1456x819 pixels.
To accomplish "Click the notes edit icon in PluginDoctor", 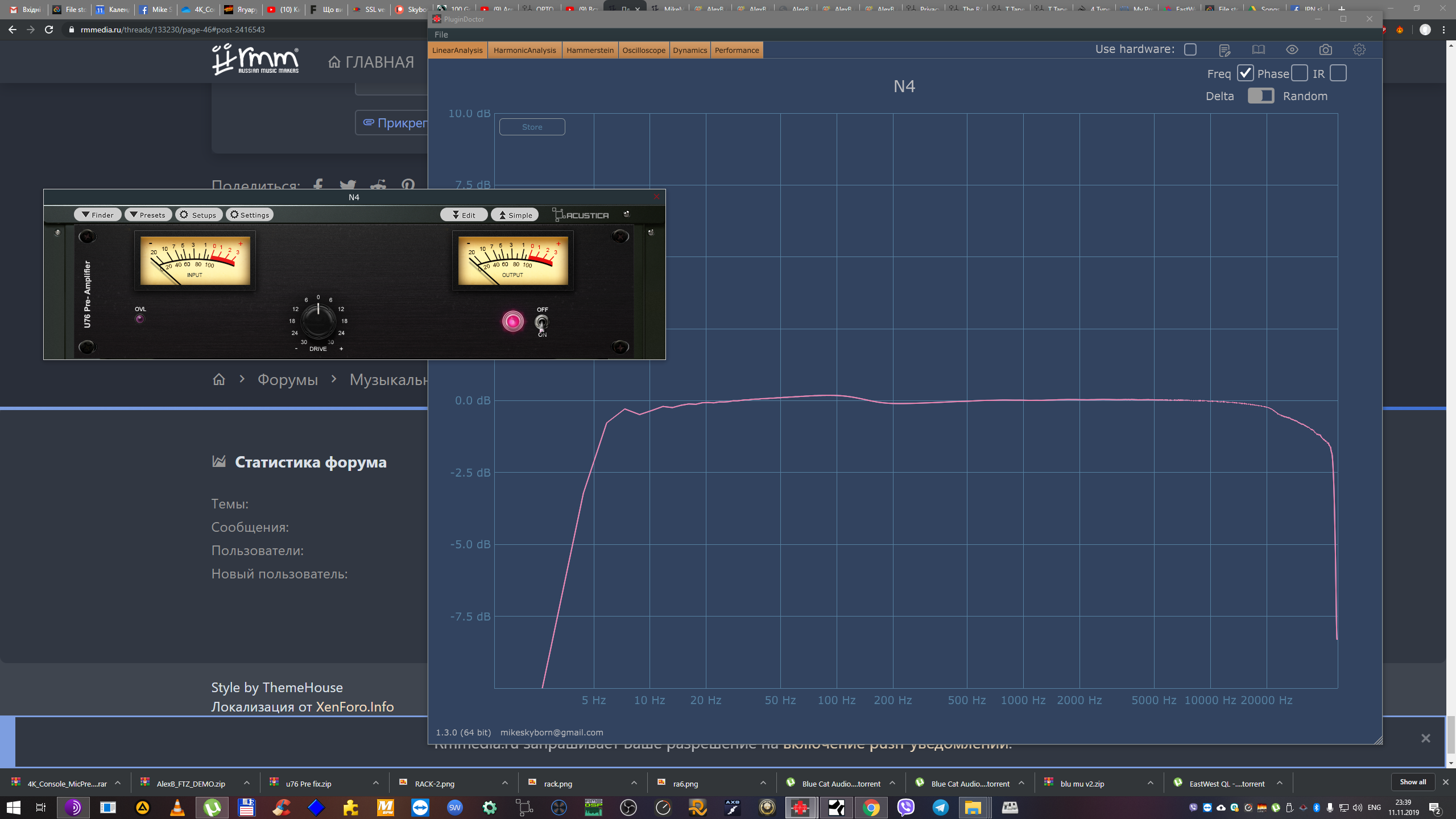I will click(1225, 51).
